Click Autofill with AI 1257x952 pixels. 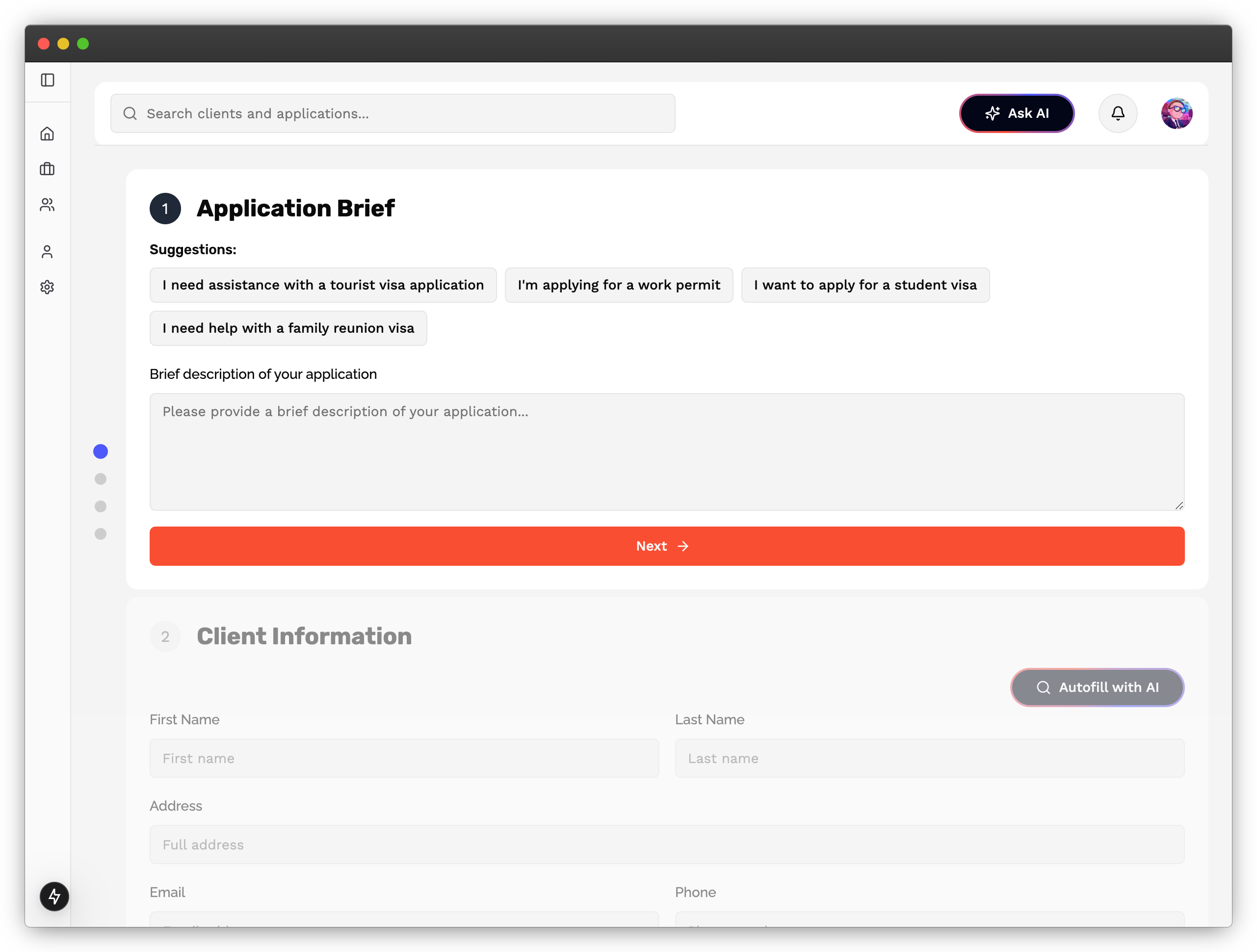[1098, 687]
